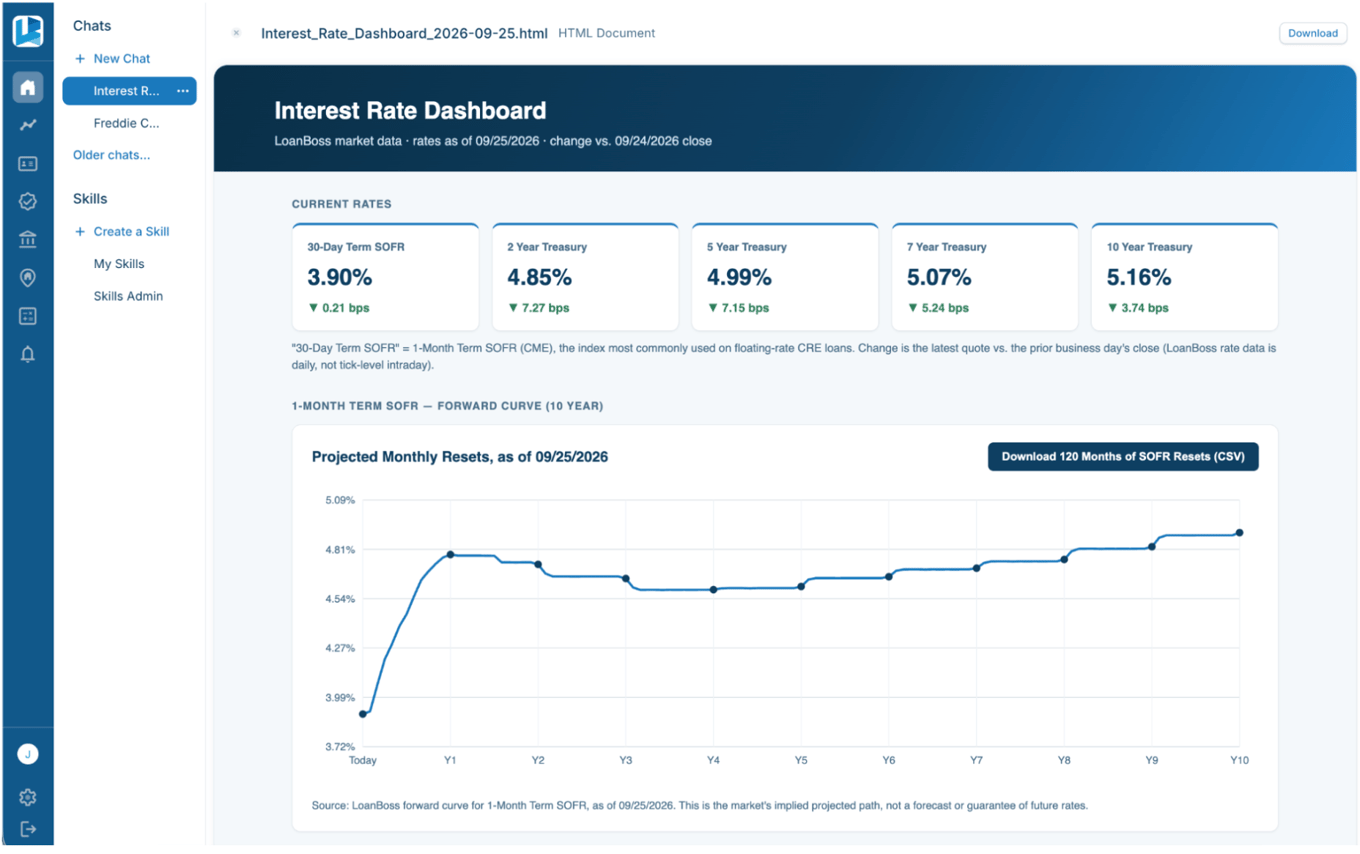Viewport: 1360px width, 854px height.
Task: Open options menu for Interest R... chat
Action: tap(182, 91)
